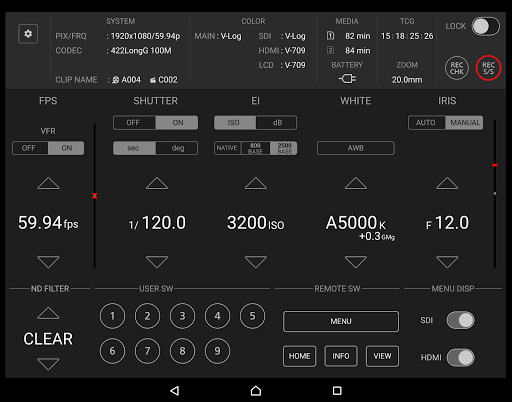
Task: Switch EI mode to dB
Action: [276, 123]
